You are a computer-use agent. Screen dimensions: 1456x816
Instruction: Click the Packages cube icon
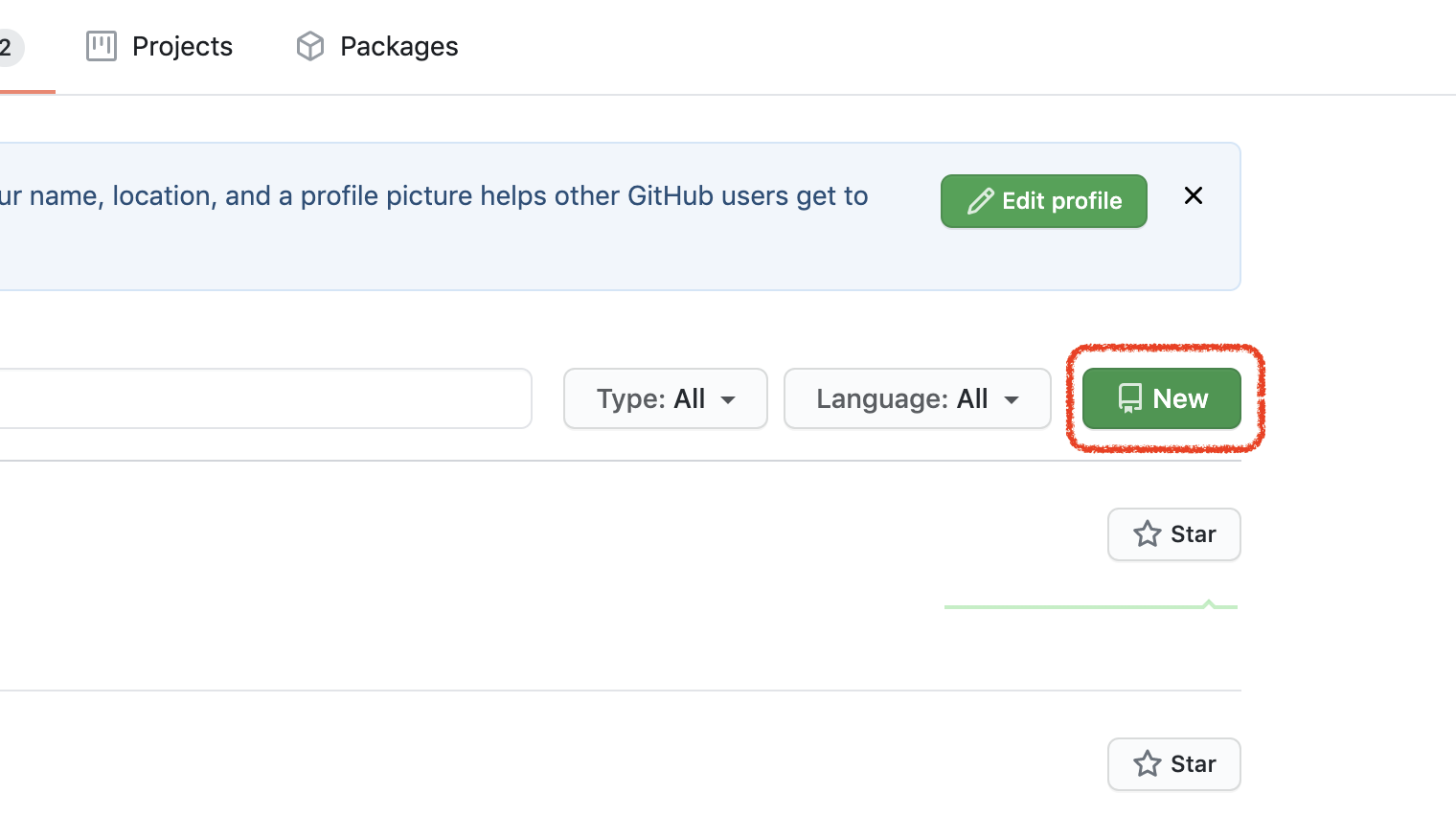[310, 46]
